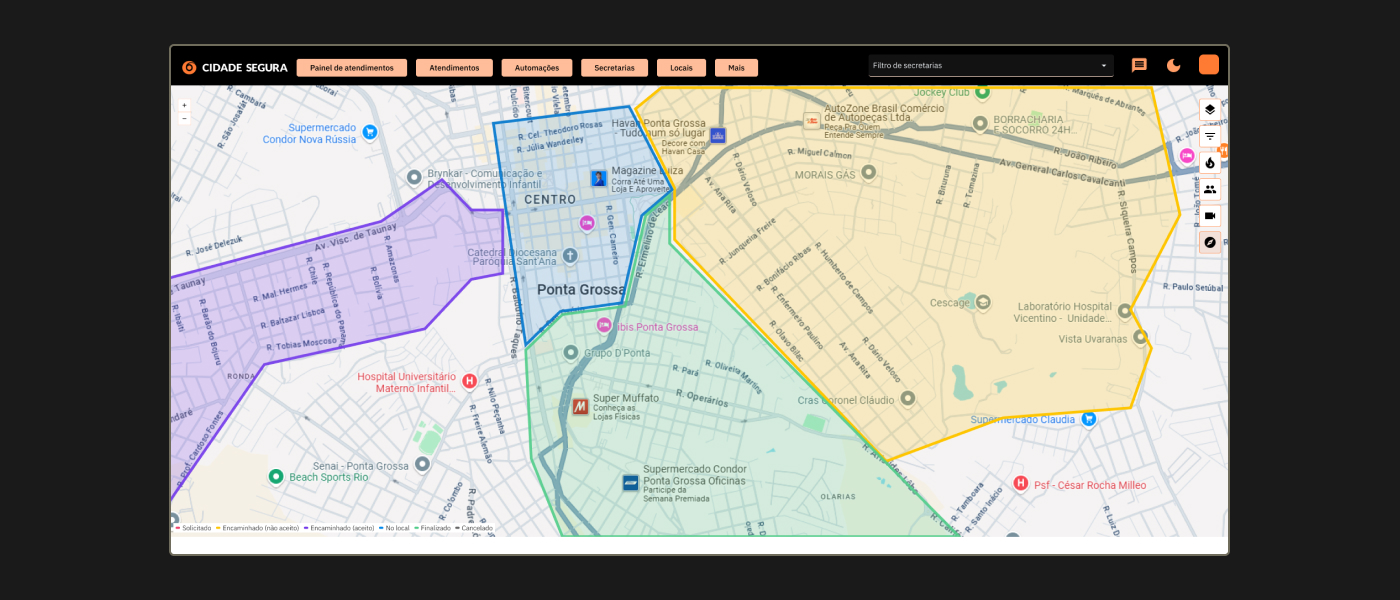
Task: Open the Automações menu
Action: [537, 68]
